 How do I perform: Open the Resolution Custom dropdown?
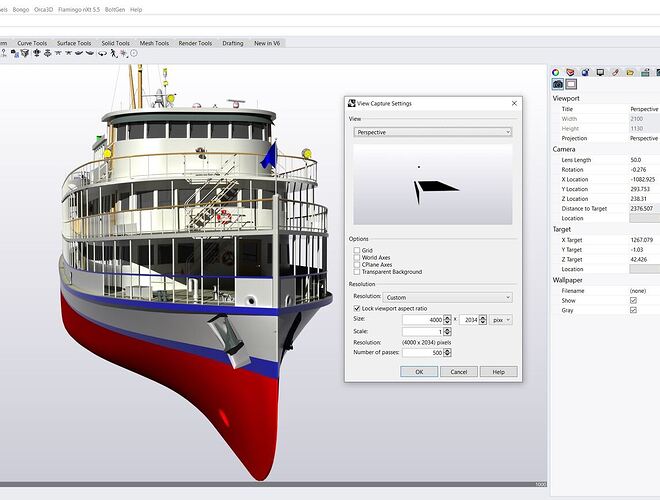(447, 297)
